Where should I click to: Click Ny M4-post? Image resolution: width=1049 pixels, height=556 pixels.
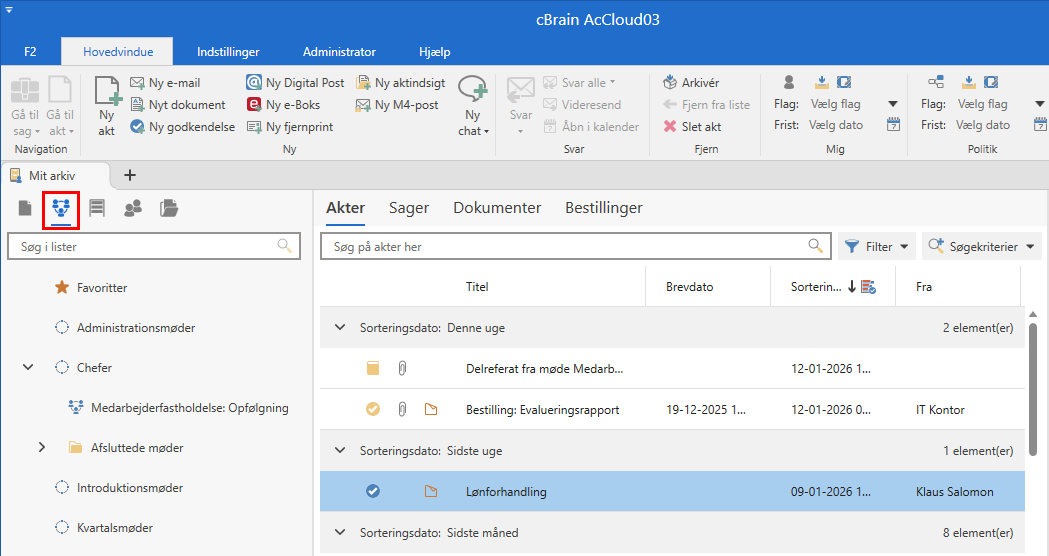click(397, 105)
